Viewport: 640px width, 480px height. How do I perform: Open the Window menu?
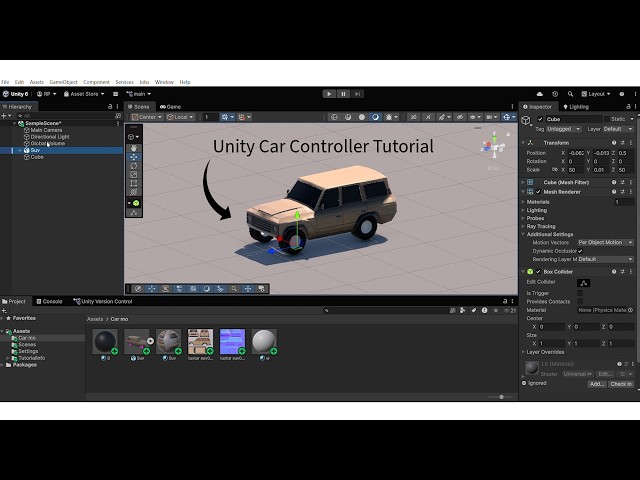pos(164,82)
